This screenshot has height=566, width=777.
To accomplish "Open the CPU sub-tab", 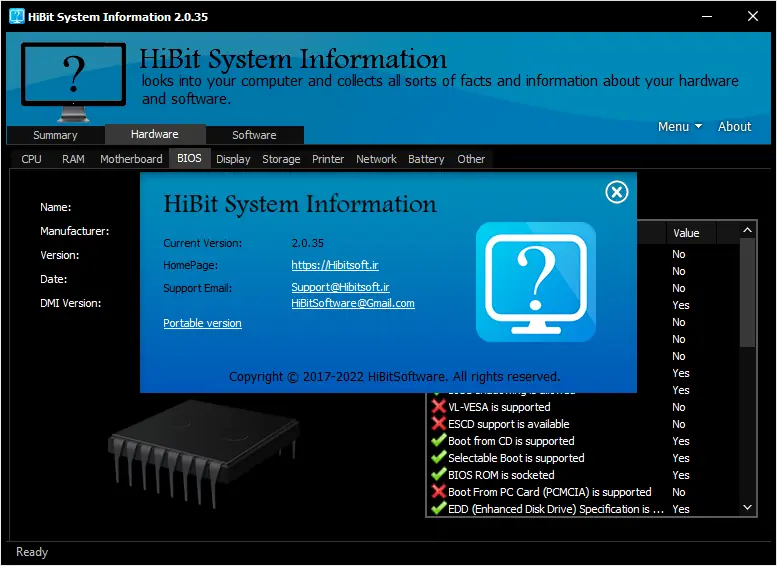I will tap(31, 159).
